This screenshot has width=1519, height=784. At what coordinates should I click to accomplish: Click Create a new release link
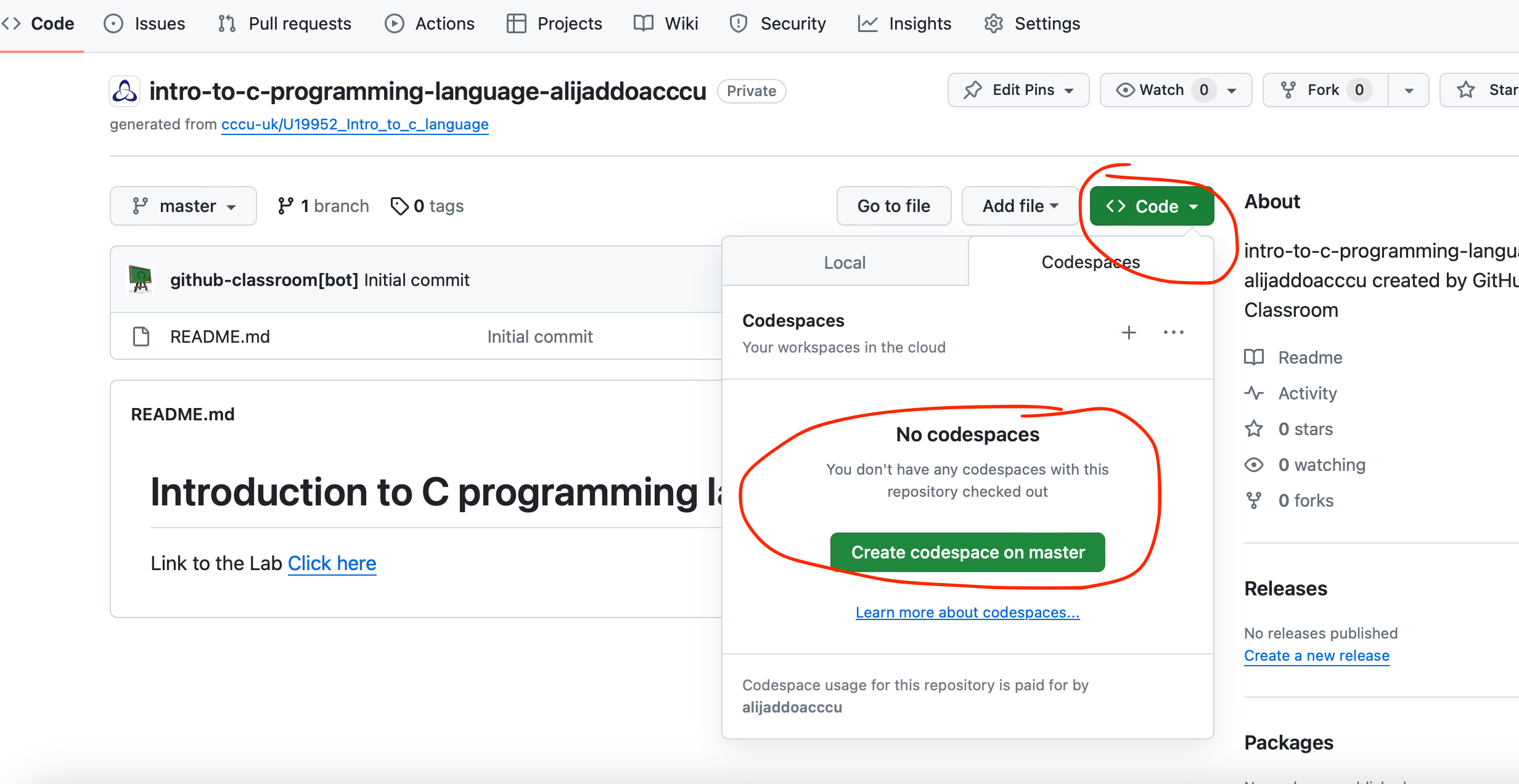point(1317,656)
